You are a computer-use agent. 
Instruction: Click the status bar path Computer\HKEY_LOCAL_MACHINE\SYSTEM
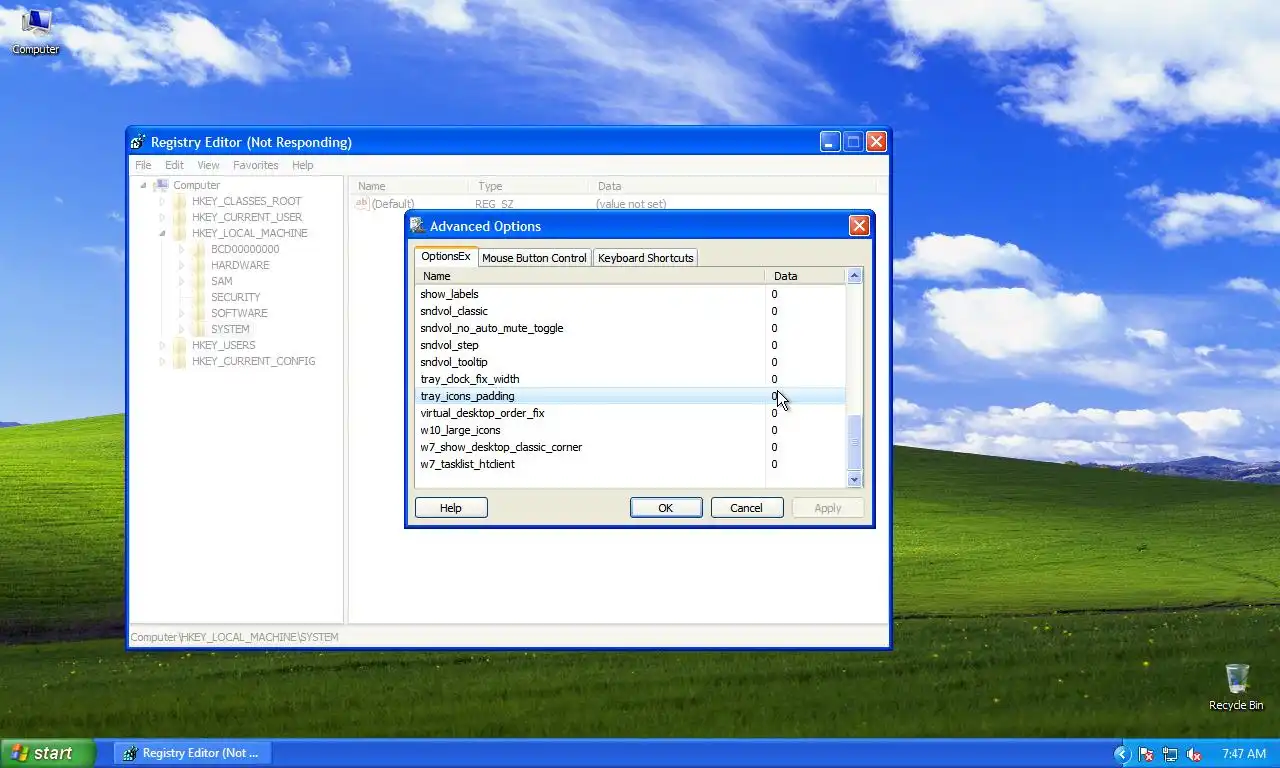pos(234,637)
